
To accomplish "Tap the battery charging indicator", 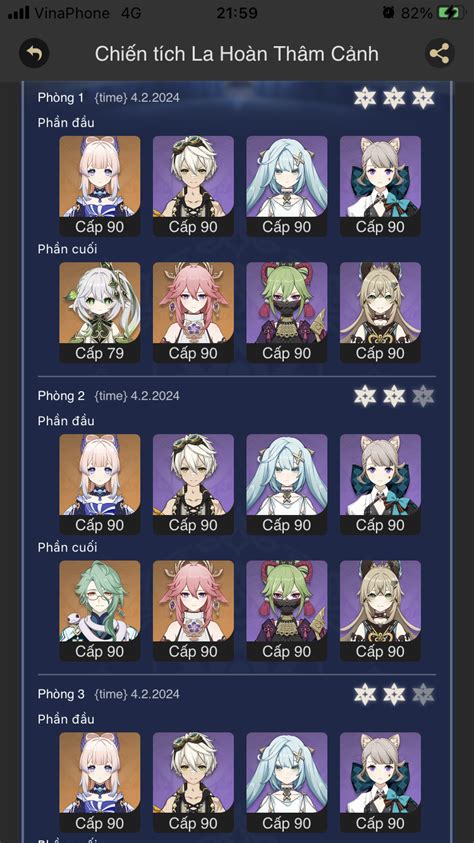I will (x=451, y=13).
